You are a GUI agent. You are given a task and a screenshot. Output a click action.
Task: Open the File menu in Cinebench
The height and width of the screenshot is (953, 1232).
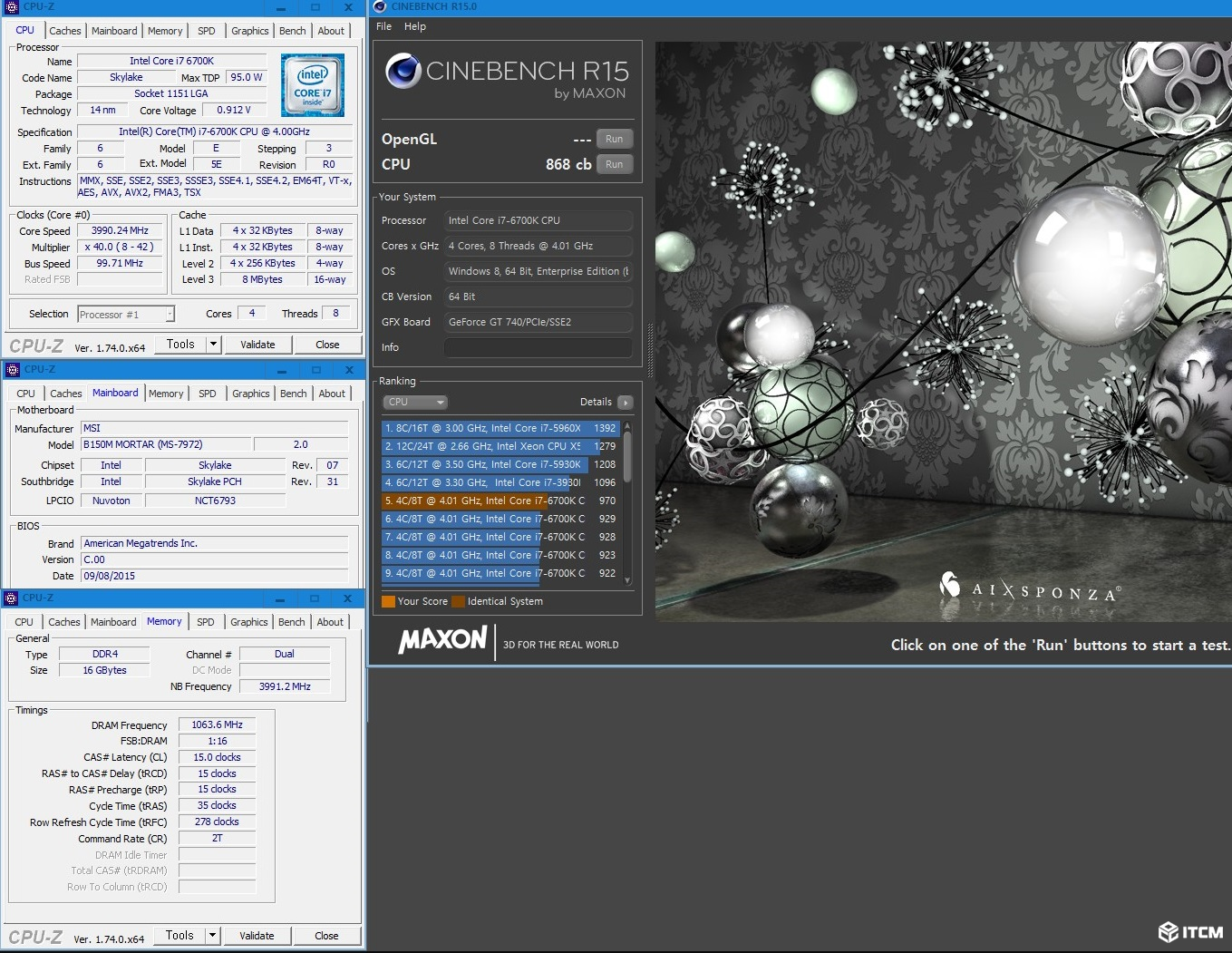coord(383,26)
